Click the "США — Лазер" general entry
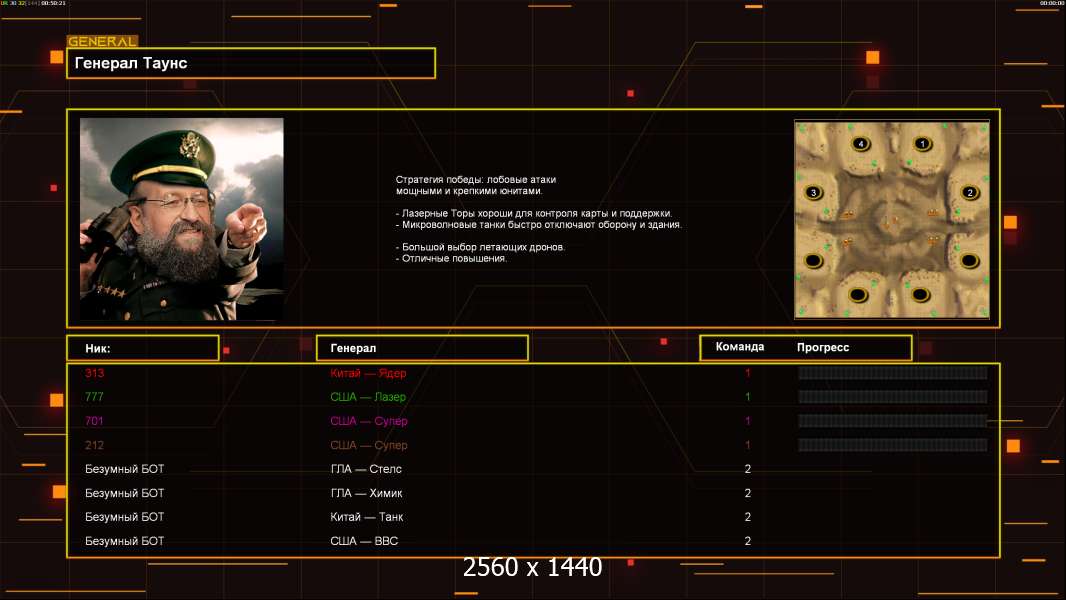The image size is (1066, 600). pyautogui.click(x=368, y=397)
